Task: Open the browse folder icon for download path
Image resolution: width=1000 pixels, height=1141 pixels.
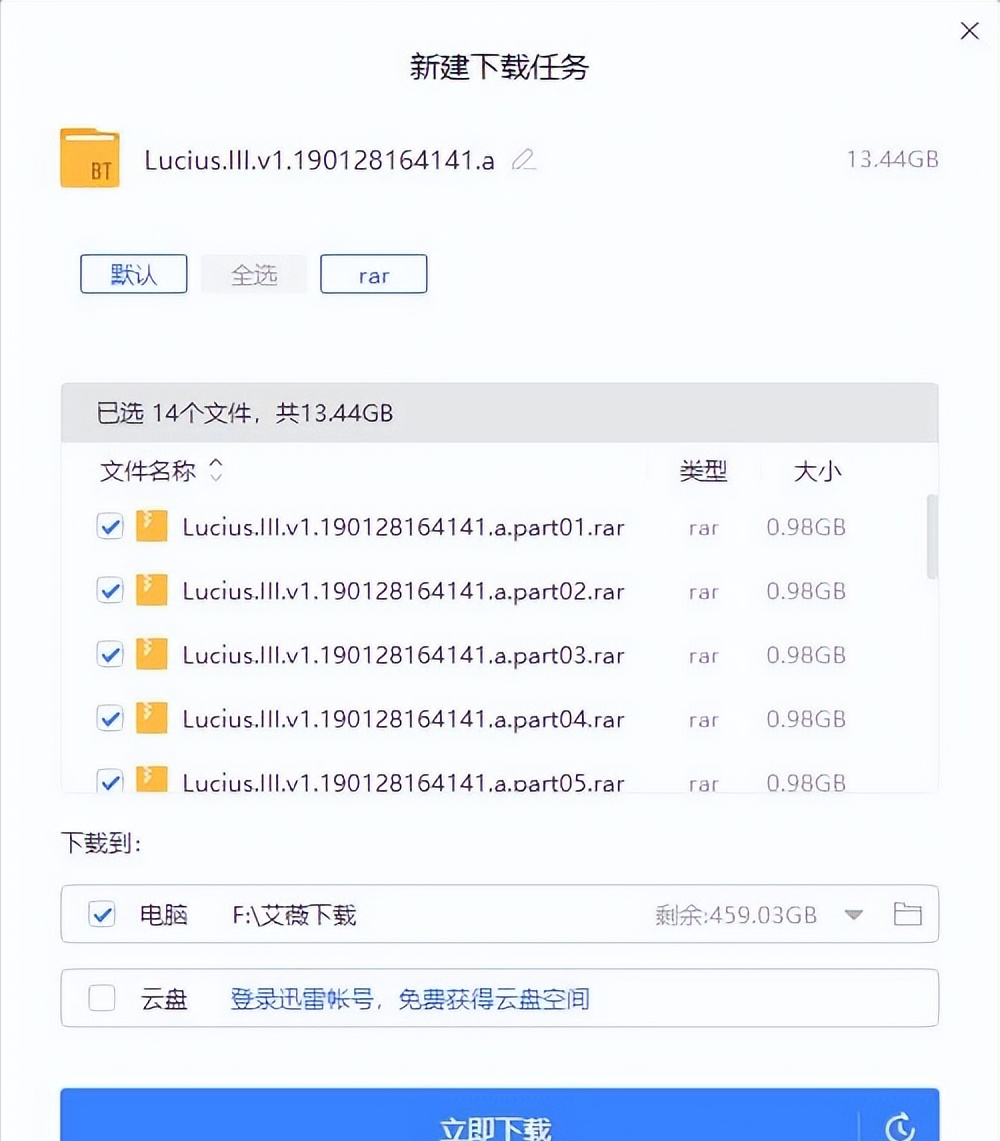Action: coord(908,914)
